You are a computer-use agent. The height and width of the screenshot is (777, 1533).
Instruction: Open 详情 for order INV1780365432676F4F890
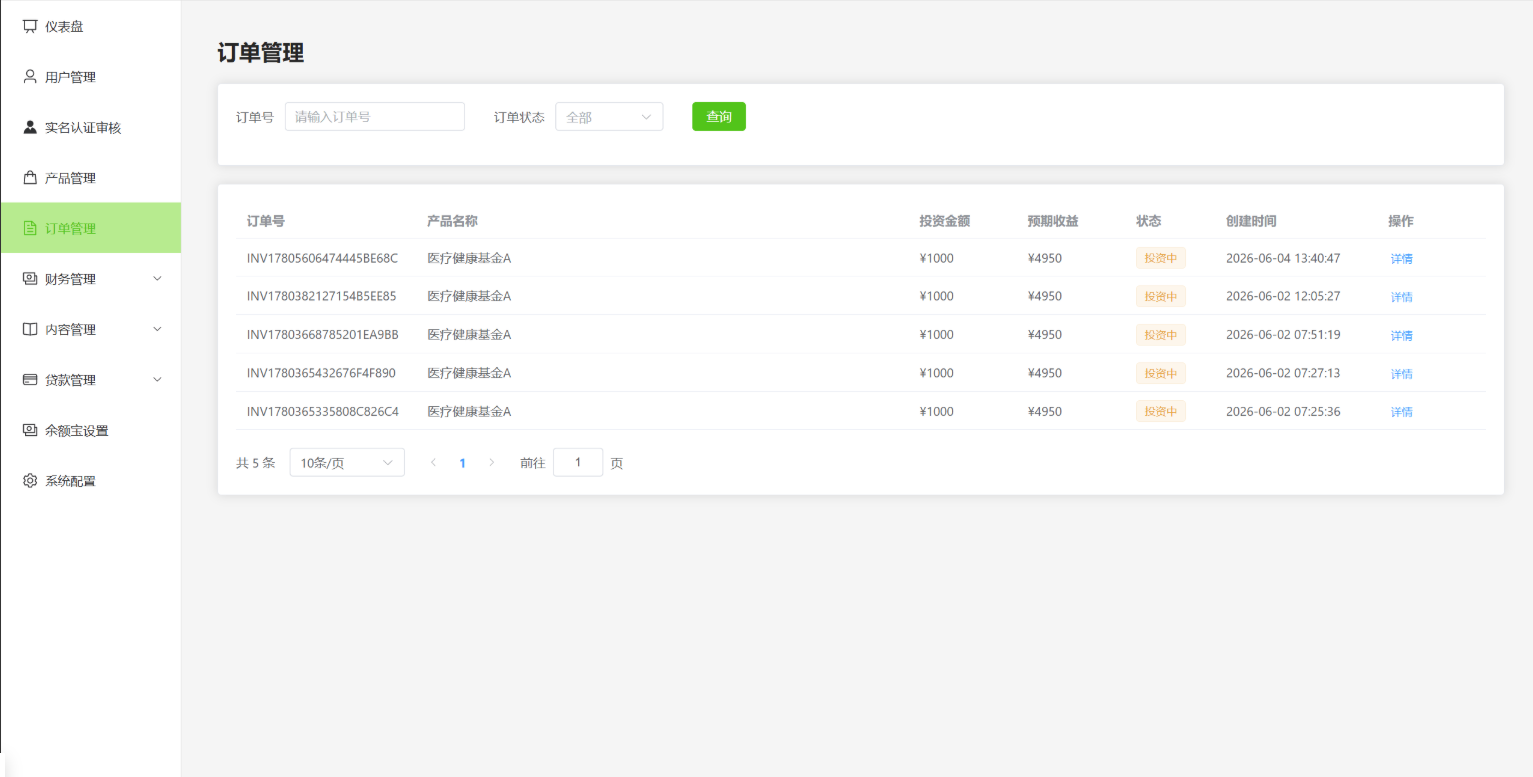(x=1401, y=374)
